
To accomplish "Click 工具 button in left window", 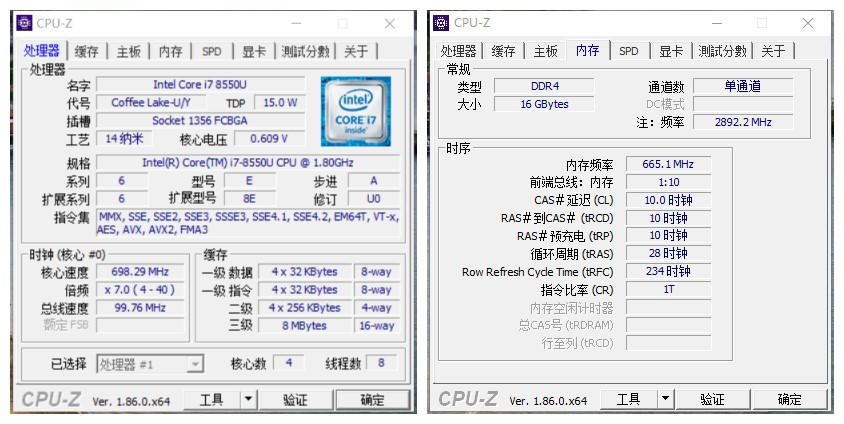I will pos(212,399).
